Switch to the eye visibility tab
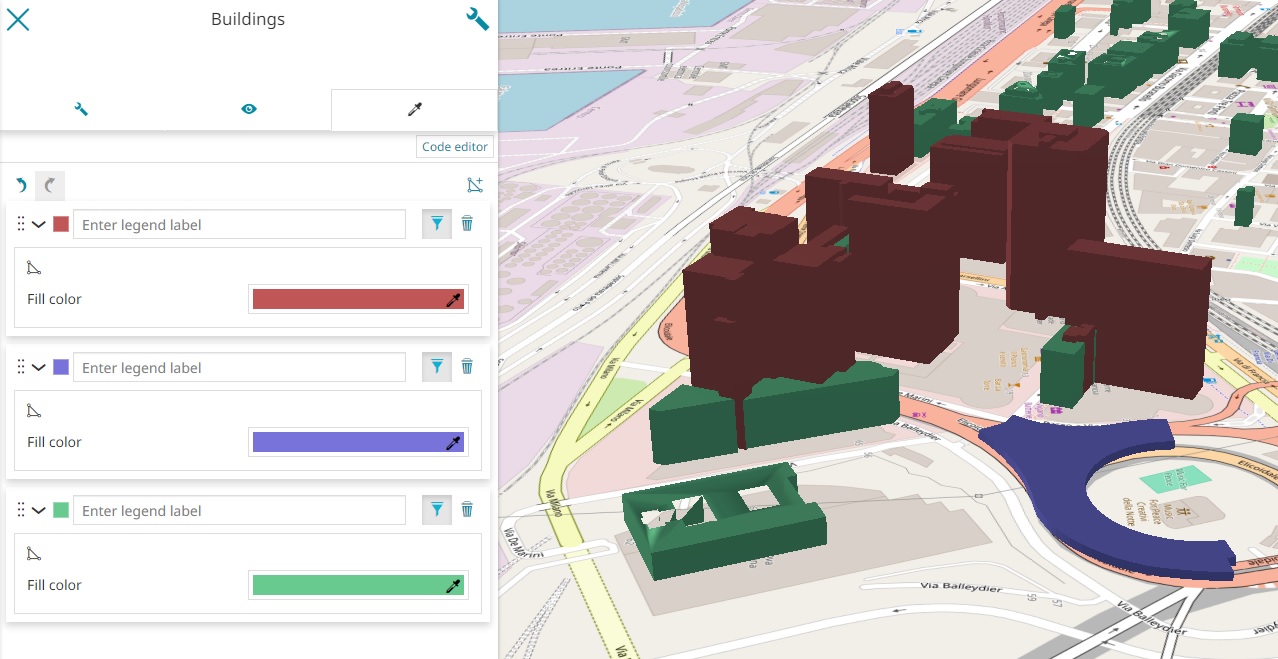Screen dimensions: 1278x659 249,109
